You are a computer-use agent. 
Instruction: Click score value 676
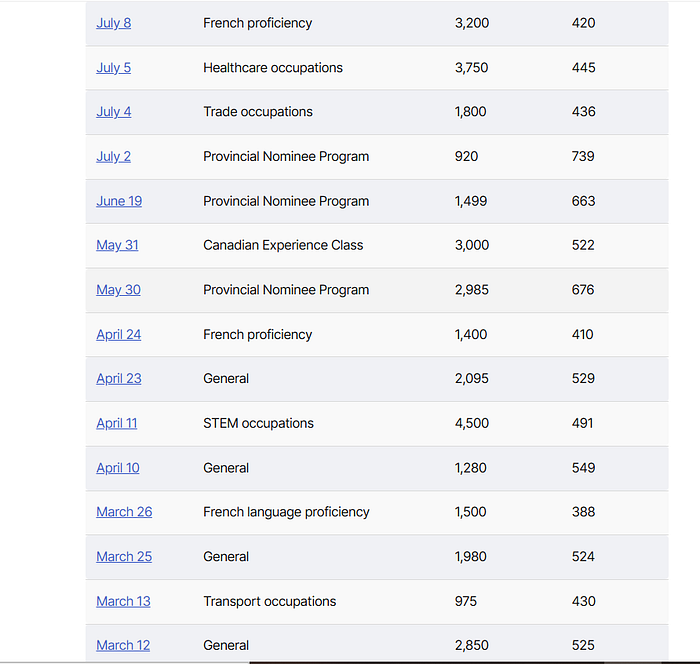point(583,290)
